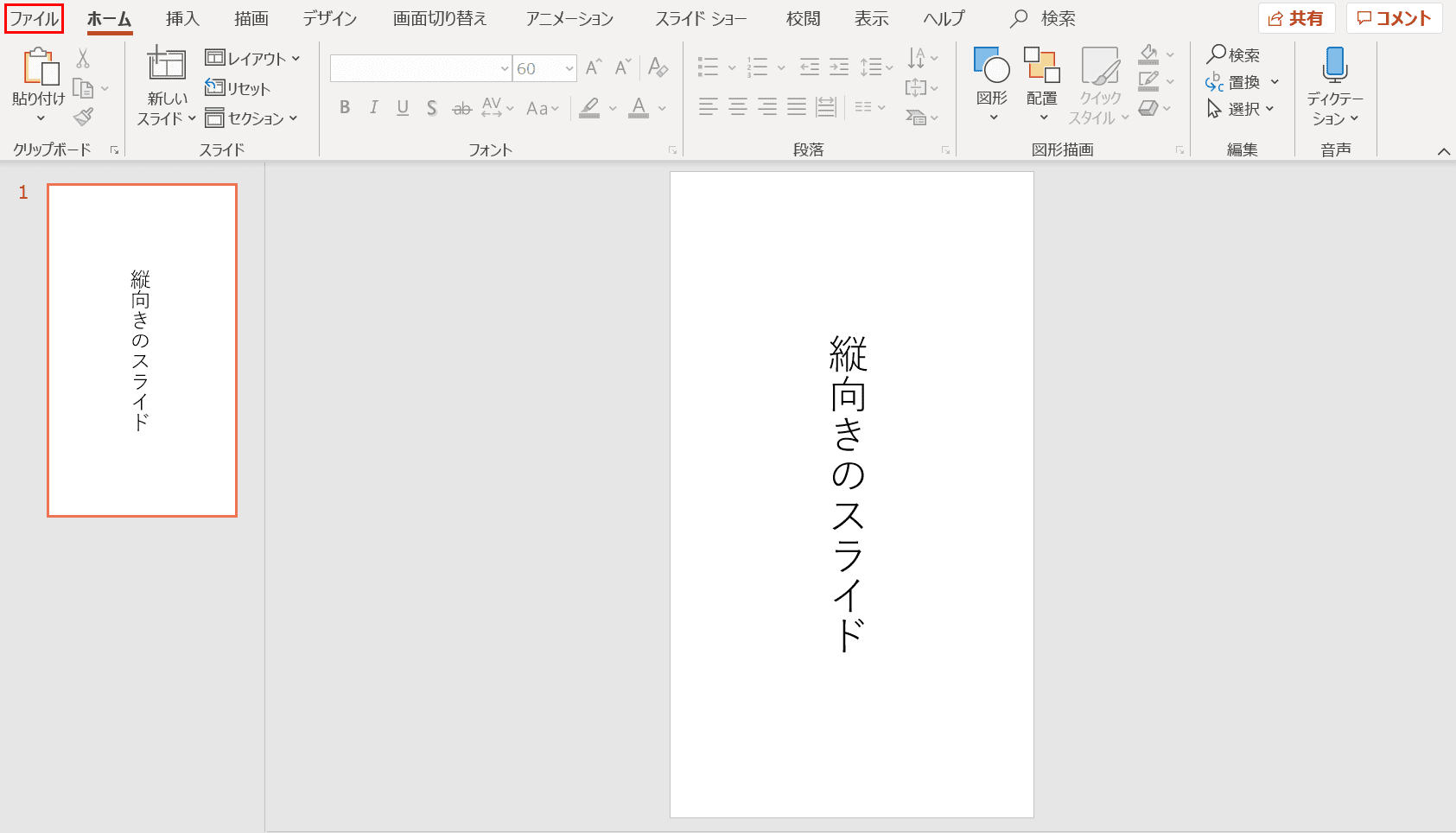1456x833 pixels.
Task: Increase list indent level
Action: click(839, 67)
